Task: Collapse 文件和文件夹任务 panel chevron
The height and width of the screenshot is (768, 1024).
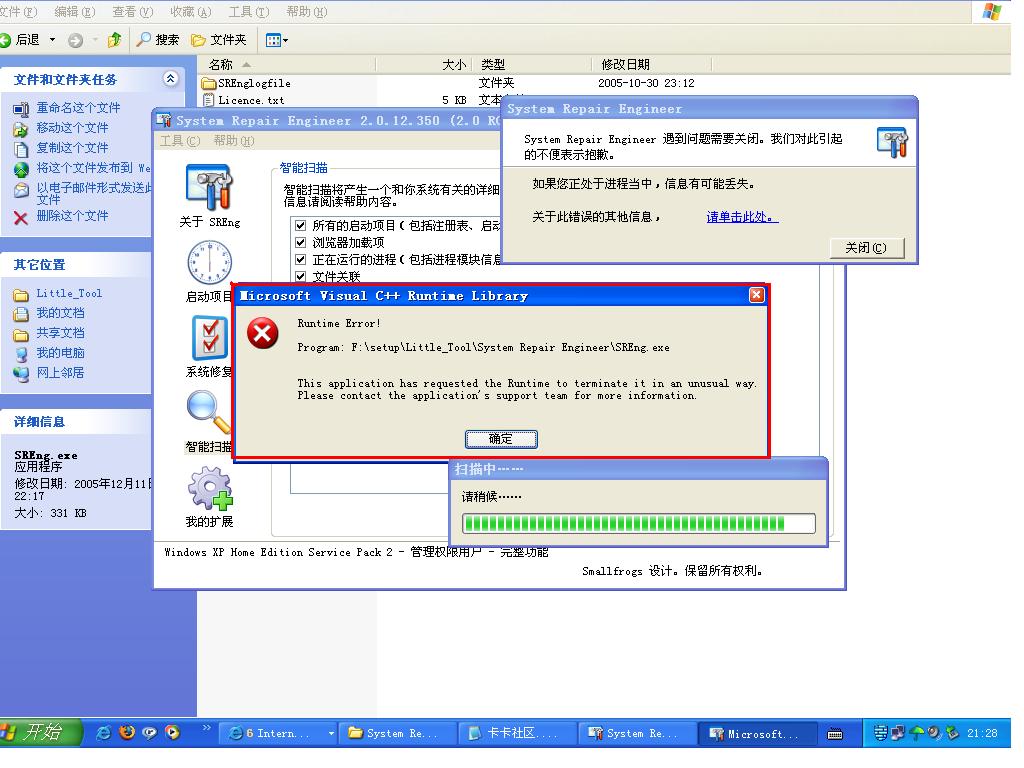Action: pos(170,79)
